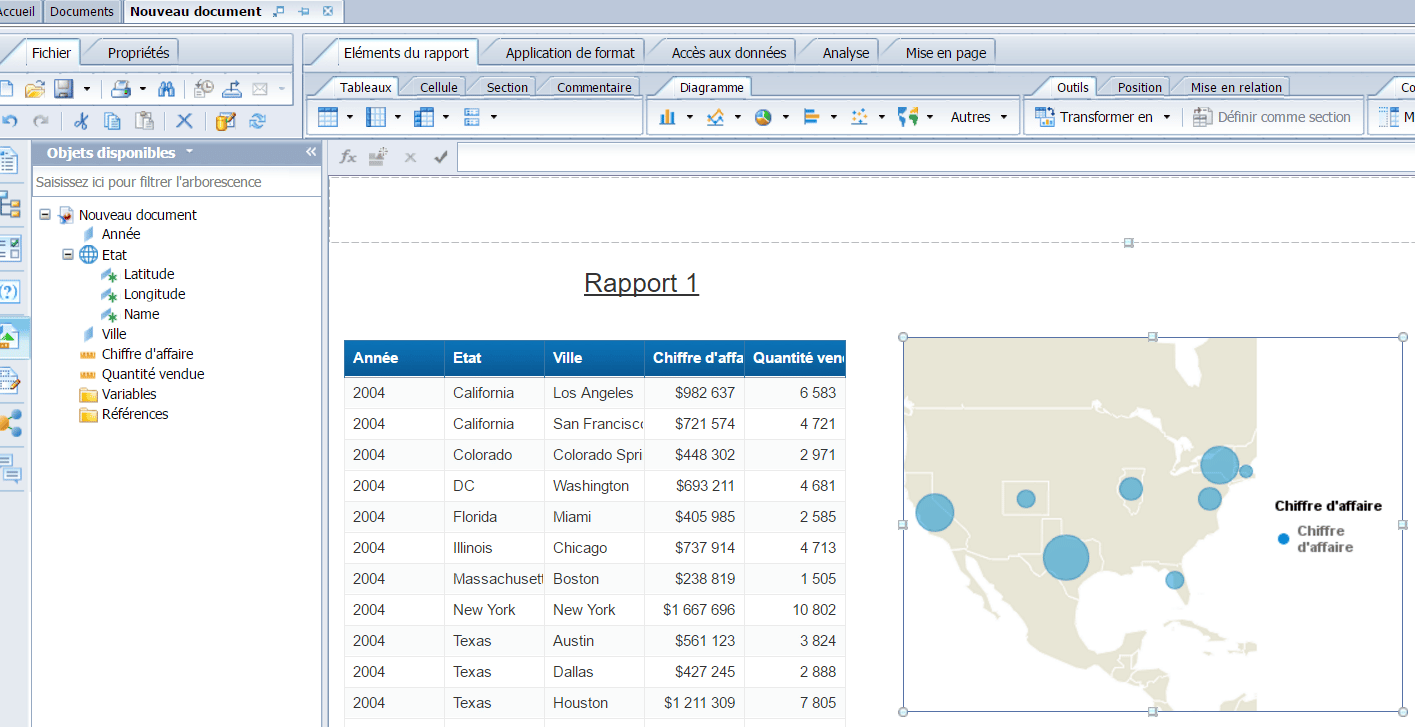Select the Chiffre d'affaire measure object
The image size is (1415, 727).
pos(147,354)
